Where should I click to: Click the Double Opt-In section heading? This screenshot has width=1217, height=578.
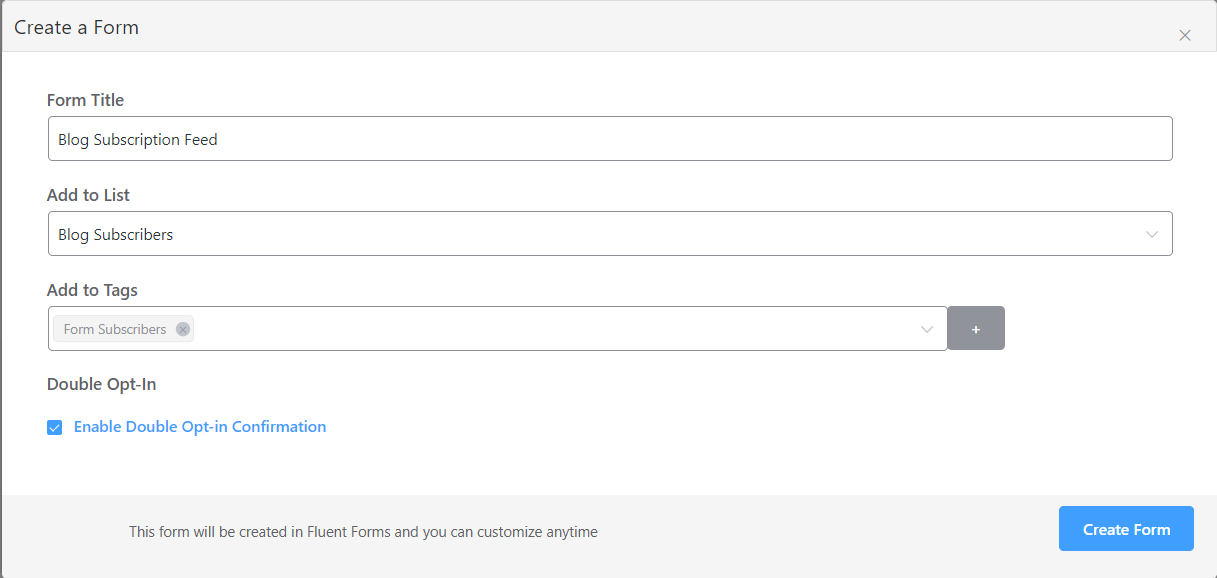click(x=101, y=384)
